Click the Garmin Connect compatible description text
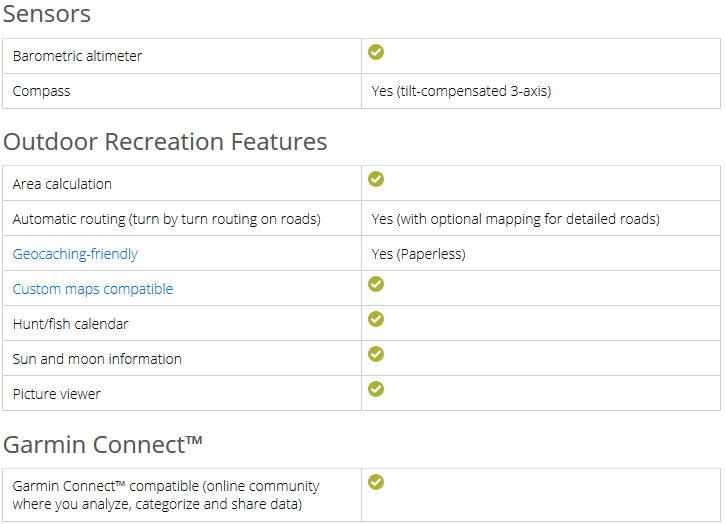This screenshot has height=524, width=725. pyautogui.click(x=166, y=495)
